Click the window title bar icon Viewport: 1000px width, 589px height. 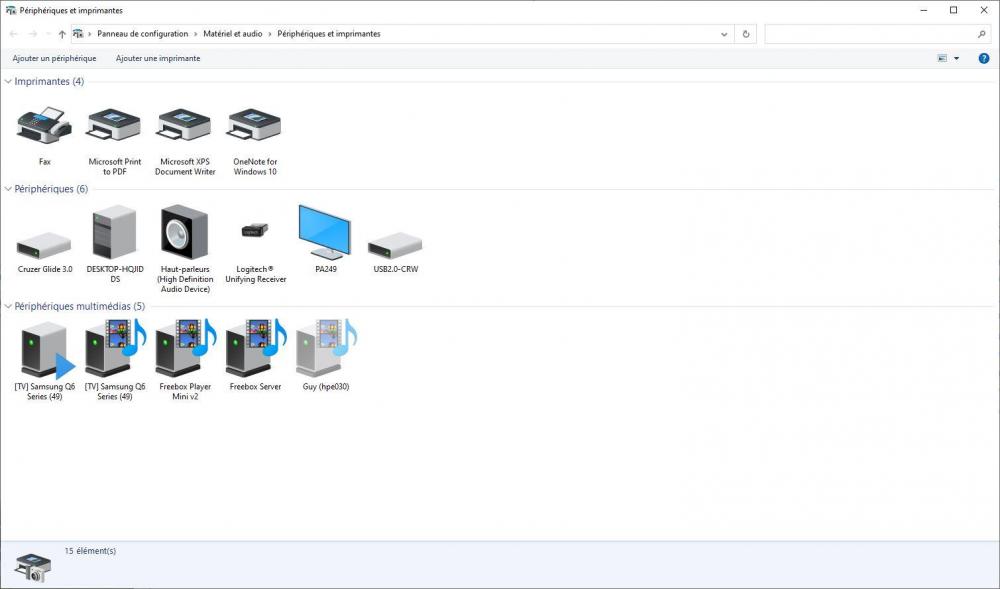point(10,10)
